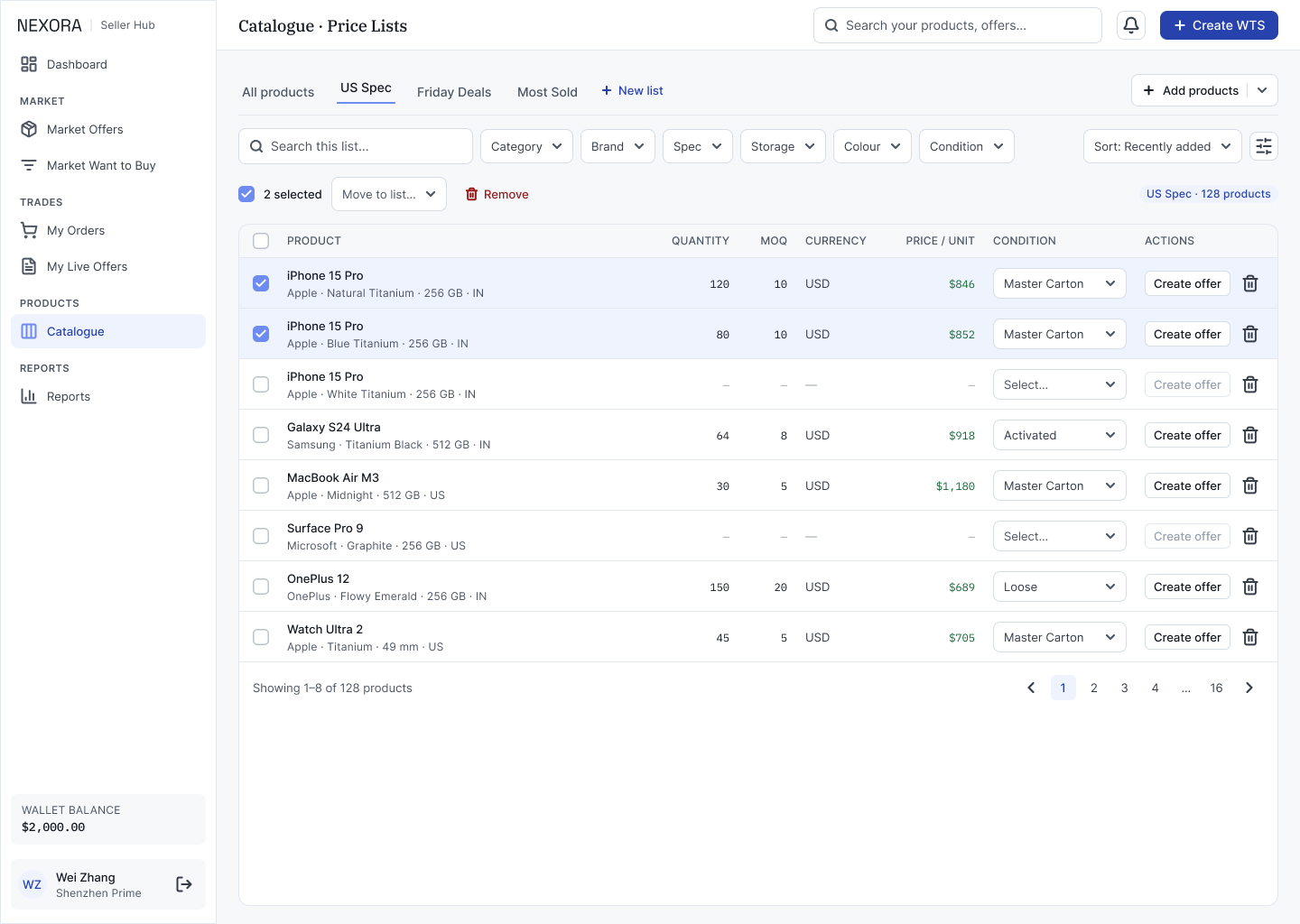This screenshot has height=924, width=1300.
Task: Open Catalogue in the sidebar
Action: 108,331
